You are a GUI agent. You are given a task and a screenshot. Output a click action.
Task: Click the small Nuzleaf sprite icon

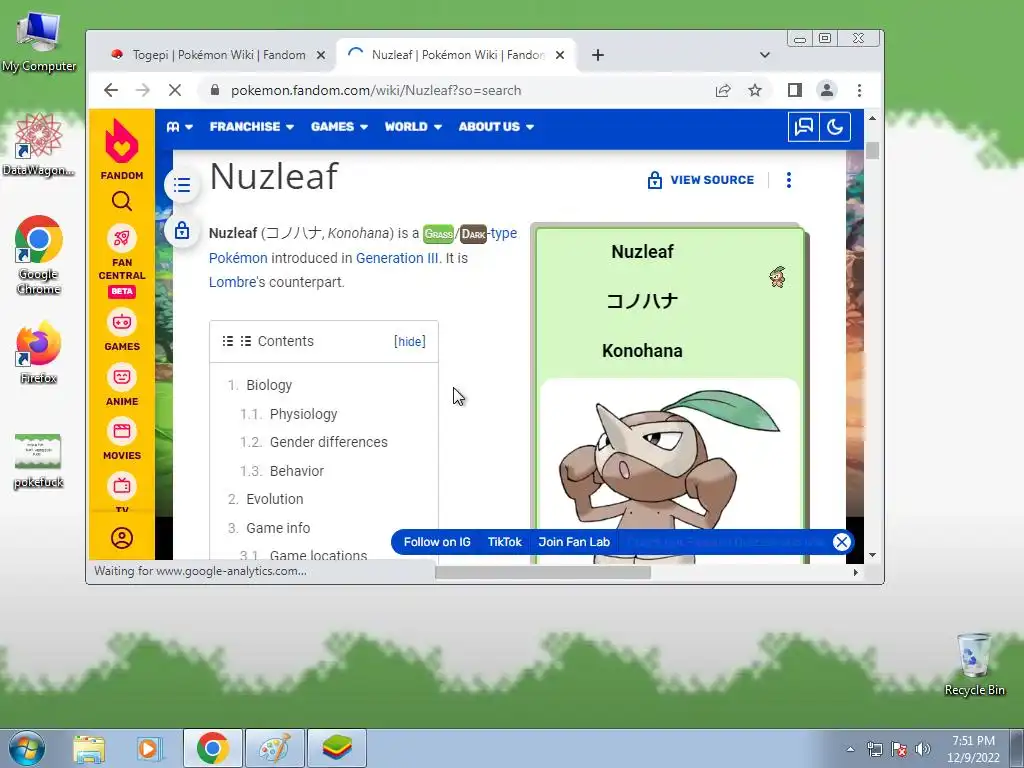pos(777,277)
